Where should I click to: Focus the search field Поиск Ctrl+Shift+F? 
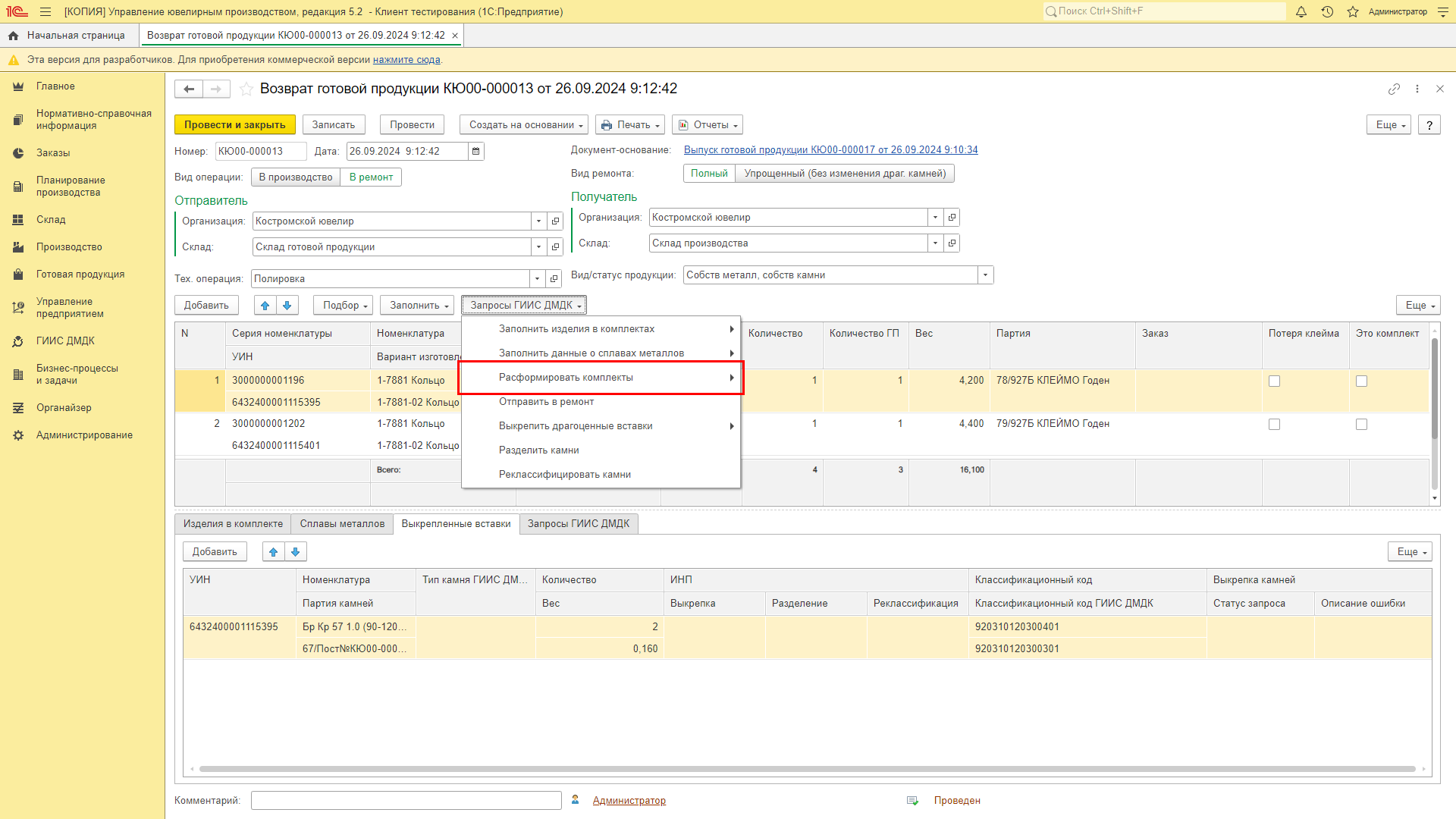[1164, 11]
